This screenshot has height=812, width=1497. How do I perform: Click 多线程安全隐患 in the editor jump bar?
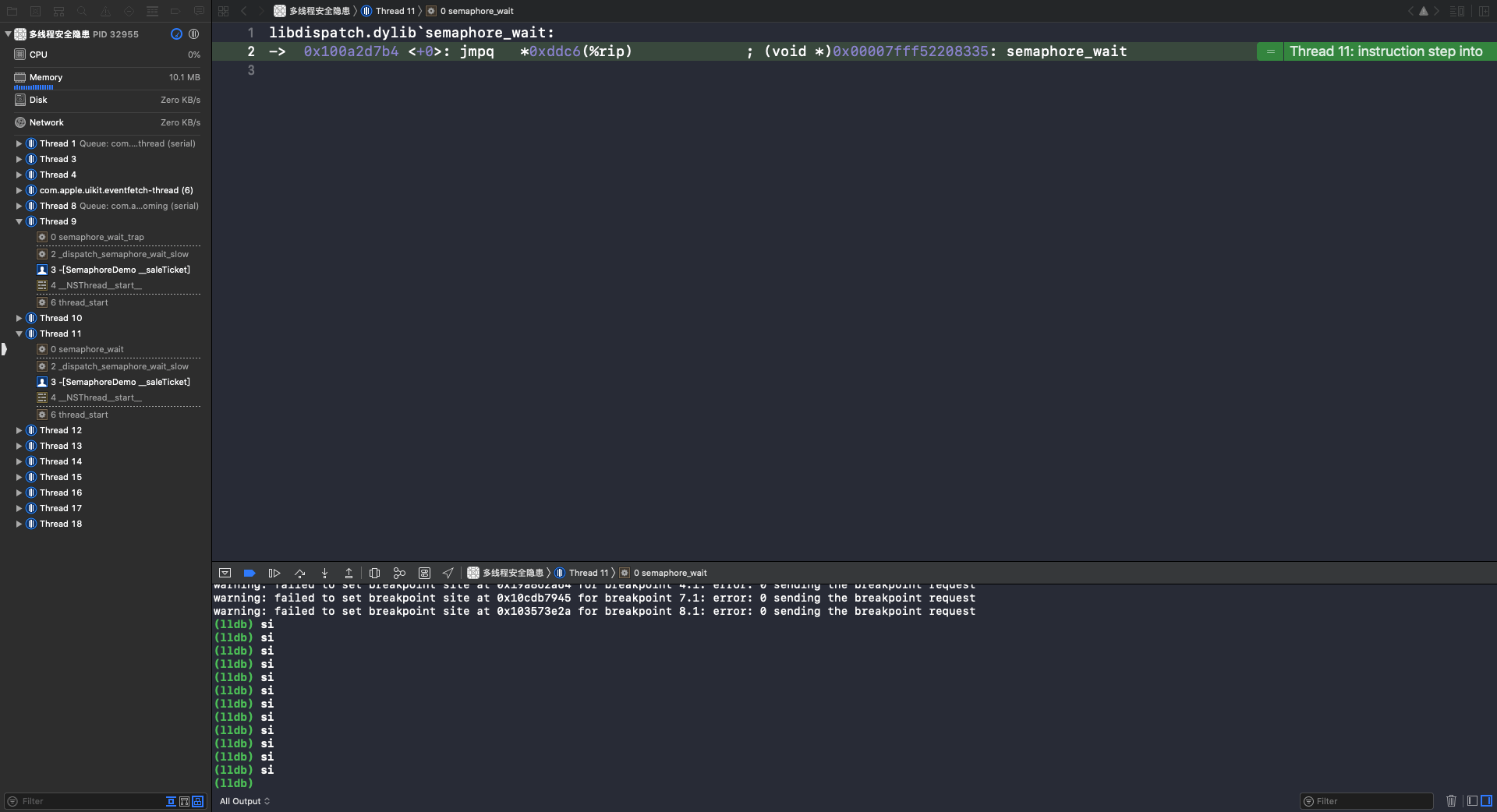312,11
